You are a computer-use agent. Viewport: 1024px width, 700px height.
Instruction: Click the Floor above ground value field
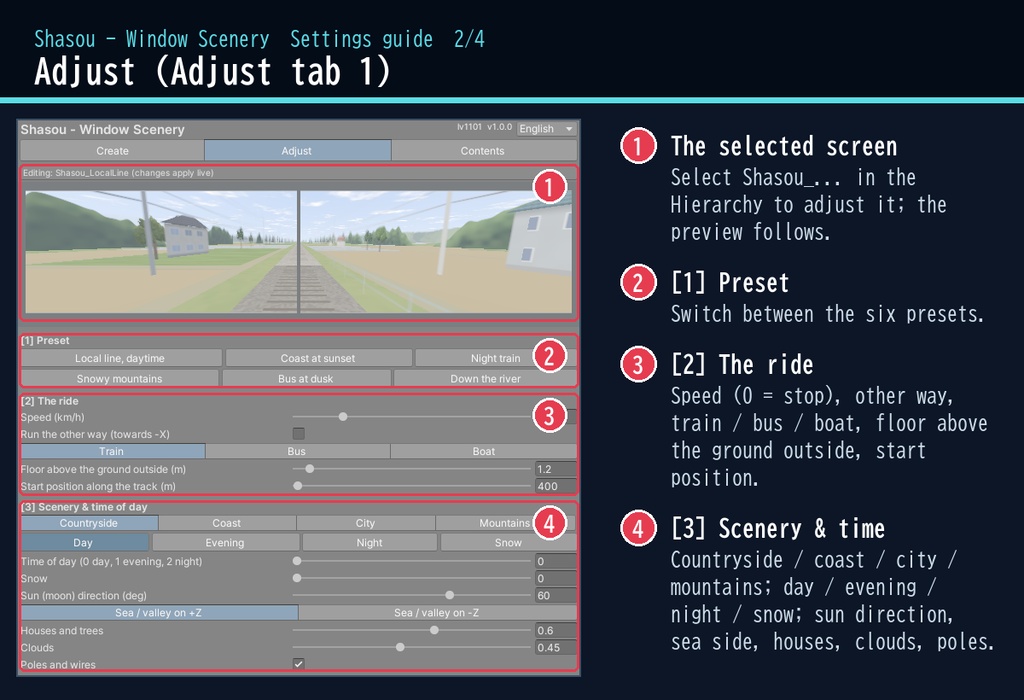point(555,469)
